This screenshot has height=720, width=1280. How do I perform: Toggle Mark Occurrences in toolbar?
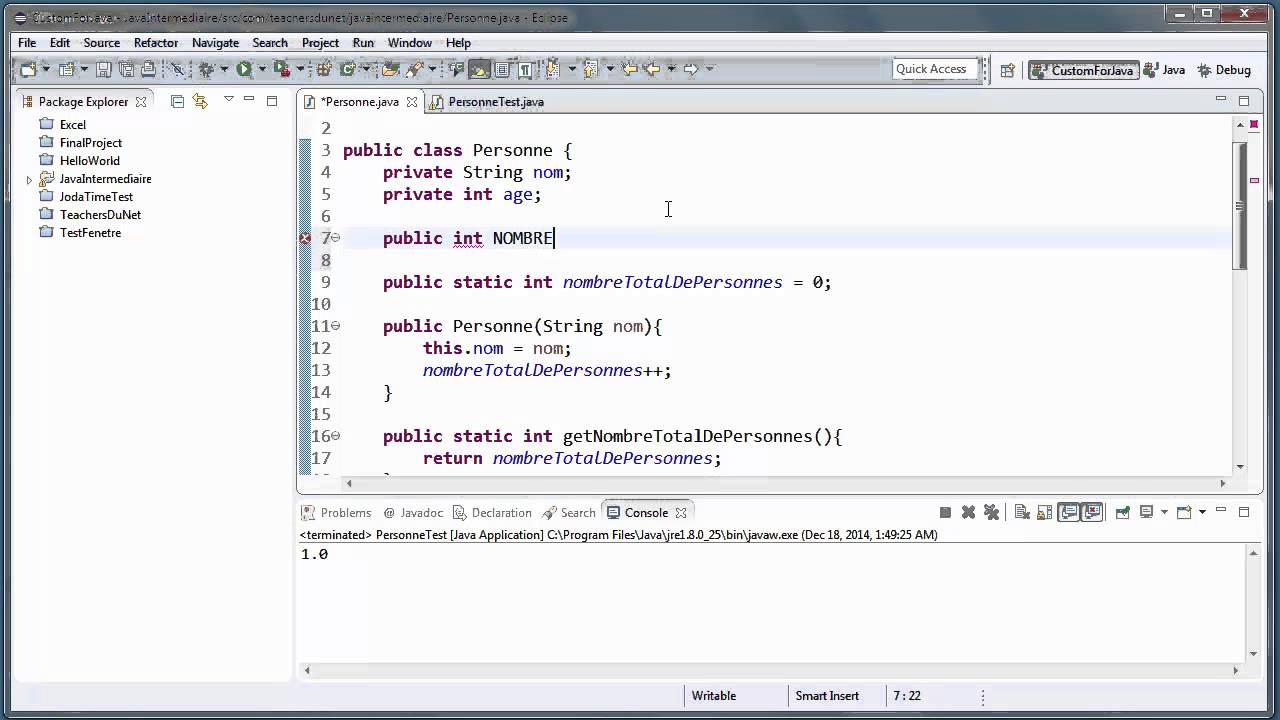479,69
